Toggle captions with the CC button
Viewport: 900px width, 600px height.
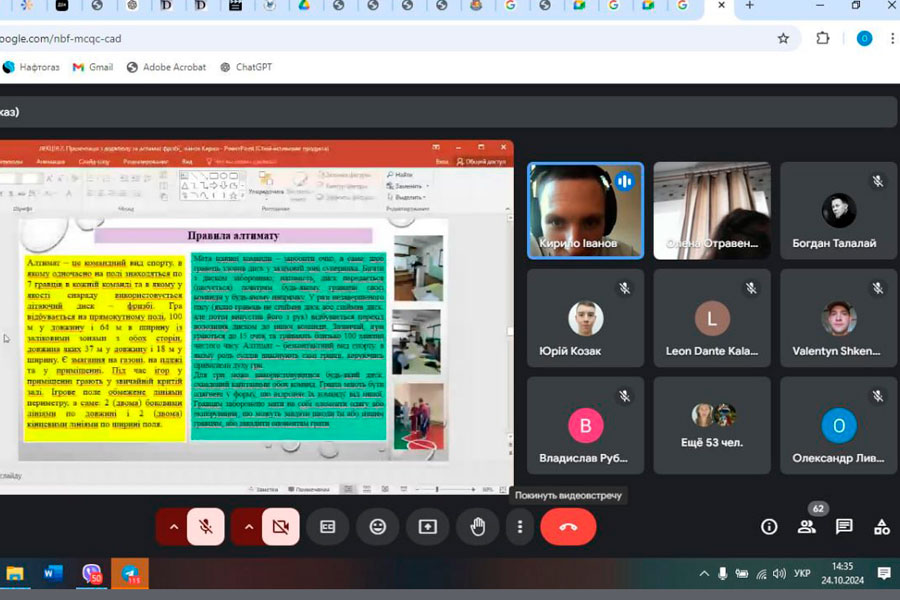click(327, 527)
